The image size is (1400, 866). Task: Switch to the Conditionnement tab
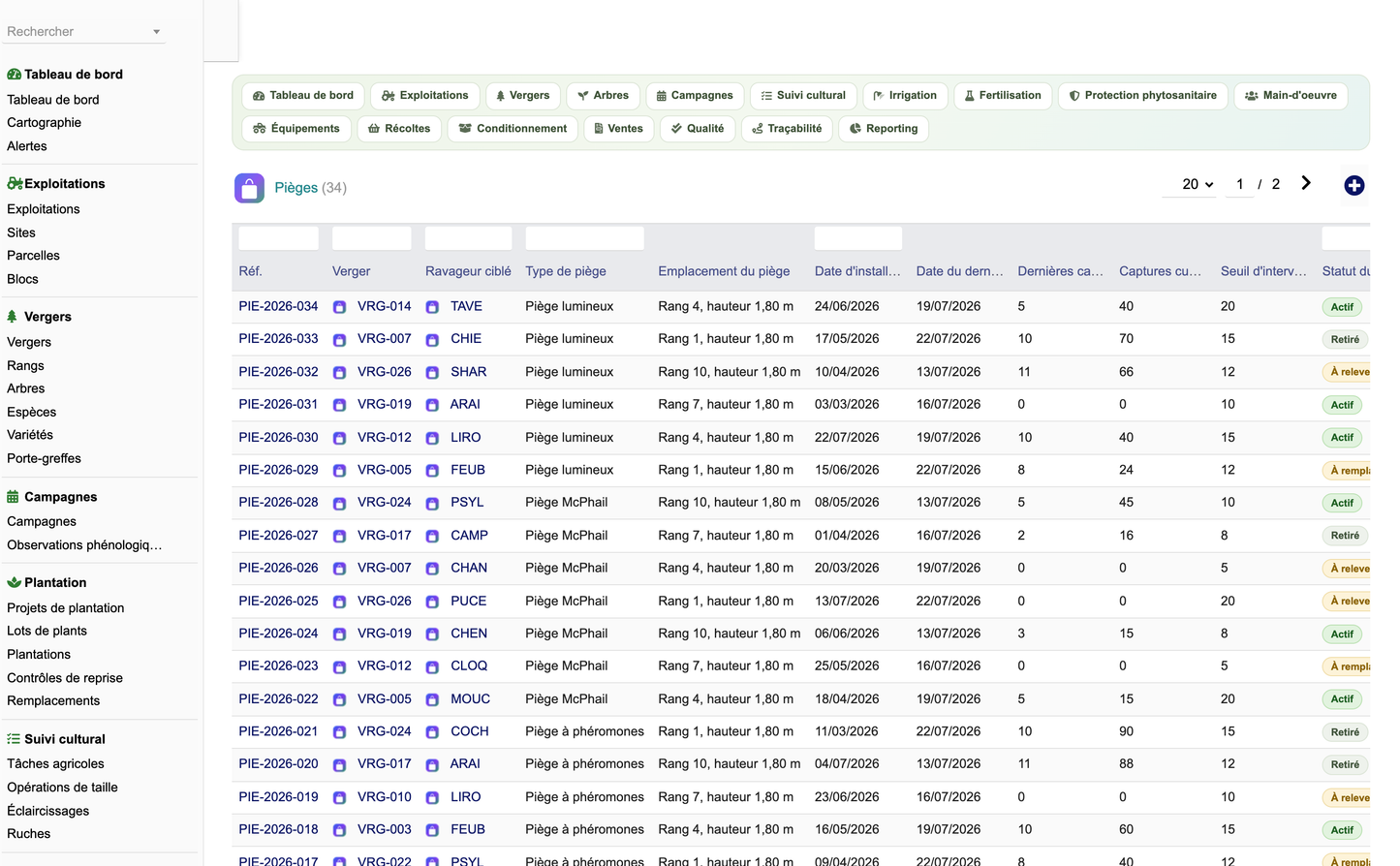pyautogui.click(x=513, y=129)
